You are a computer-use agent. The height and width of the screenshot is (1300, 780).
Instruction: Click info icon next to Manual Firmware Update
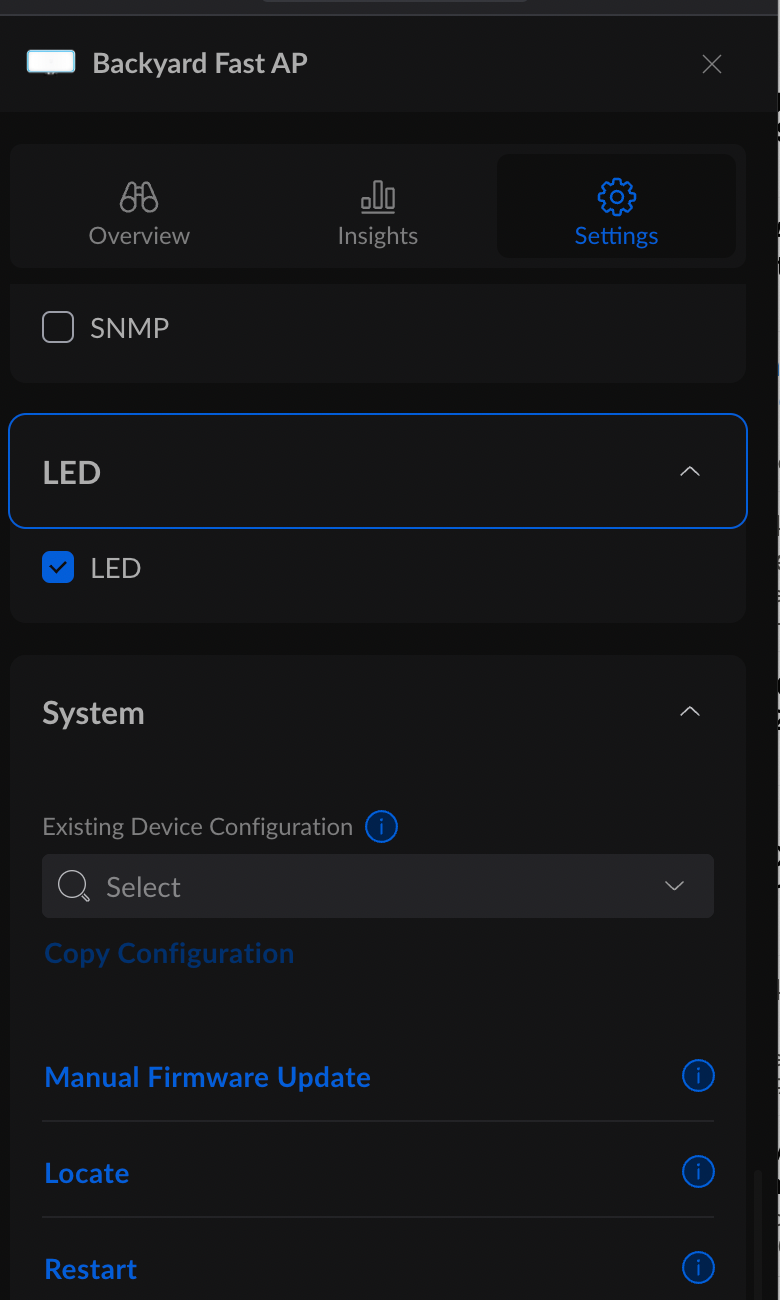click(698, 1076)
